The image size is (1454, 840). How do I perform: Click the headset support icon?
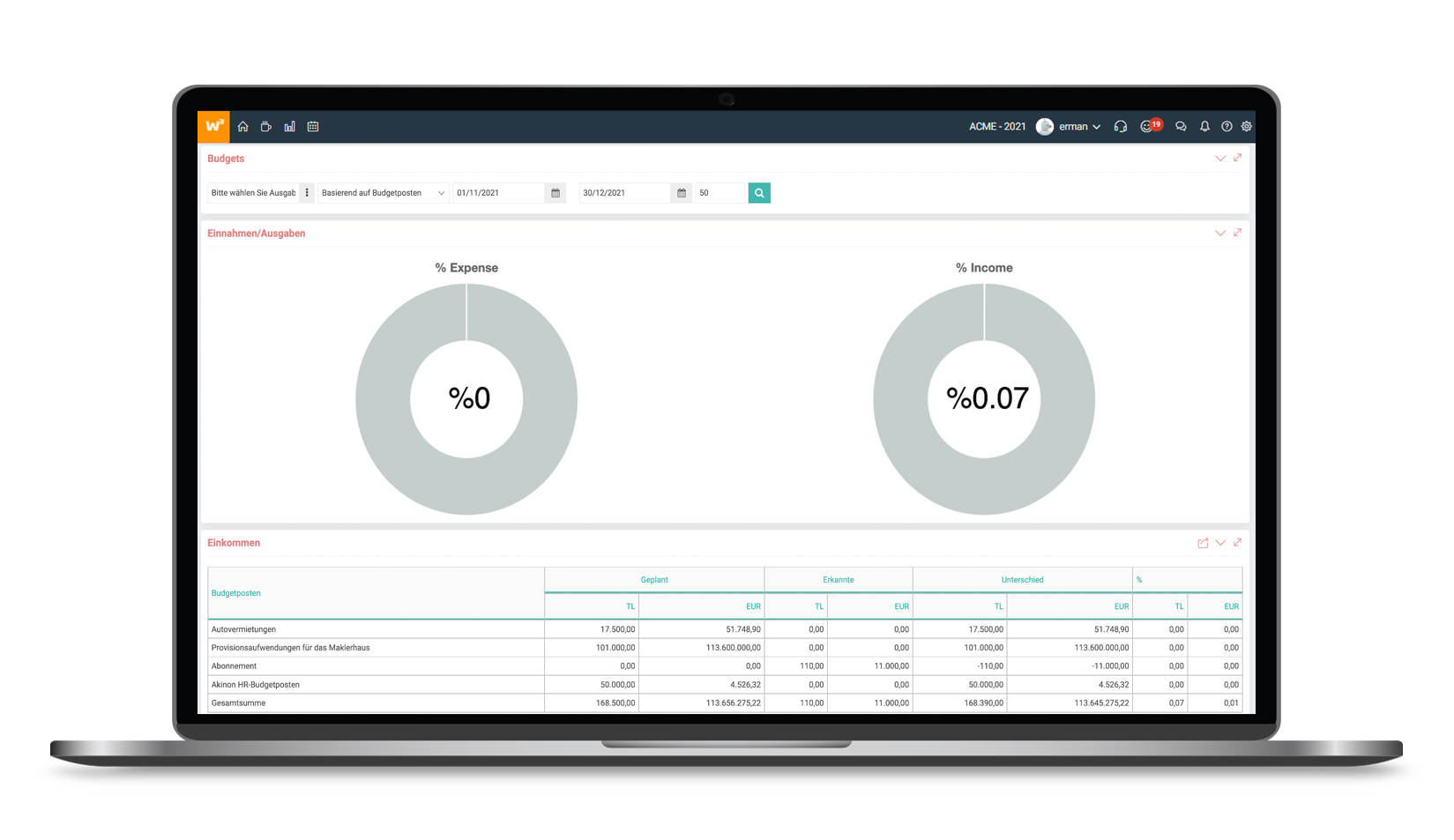(x=1120, y=127)
